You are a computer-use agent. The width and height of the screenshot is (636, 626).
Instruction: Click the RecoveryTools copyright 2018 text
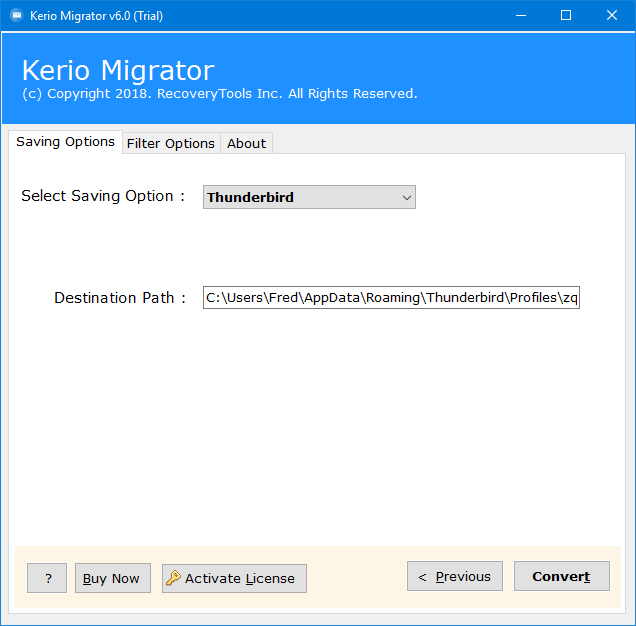(219, 94)
